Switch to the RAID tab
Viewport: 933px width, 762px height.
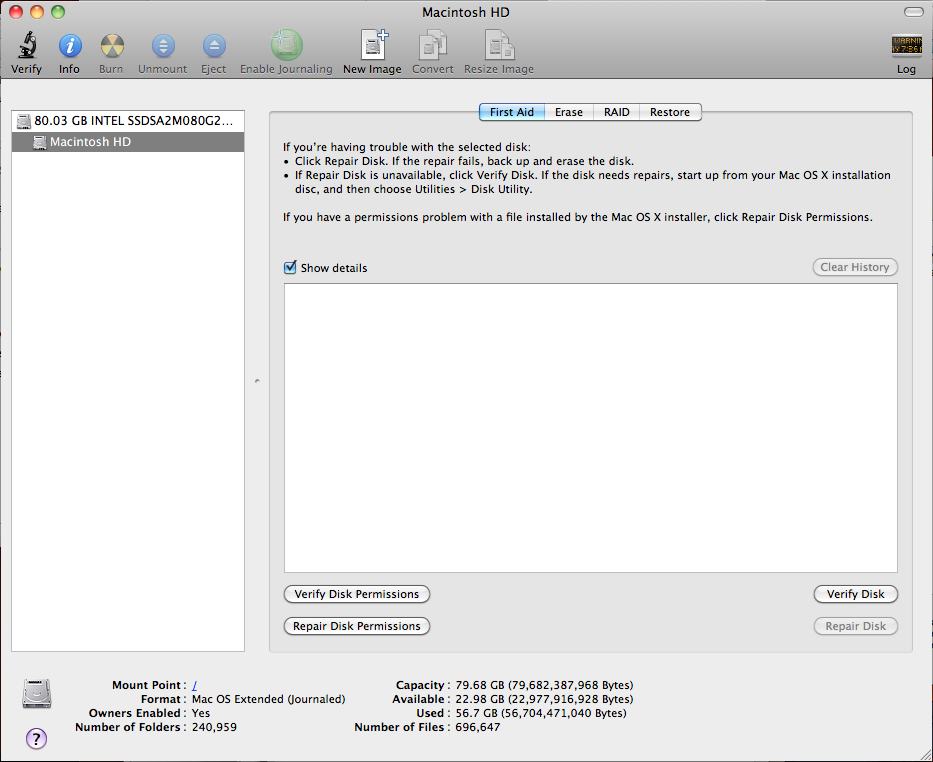616,112
